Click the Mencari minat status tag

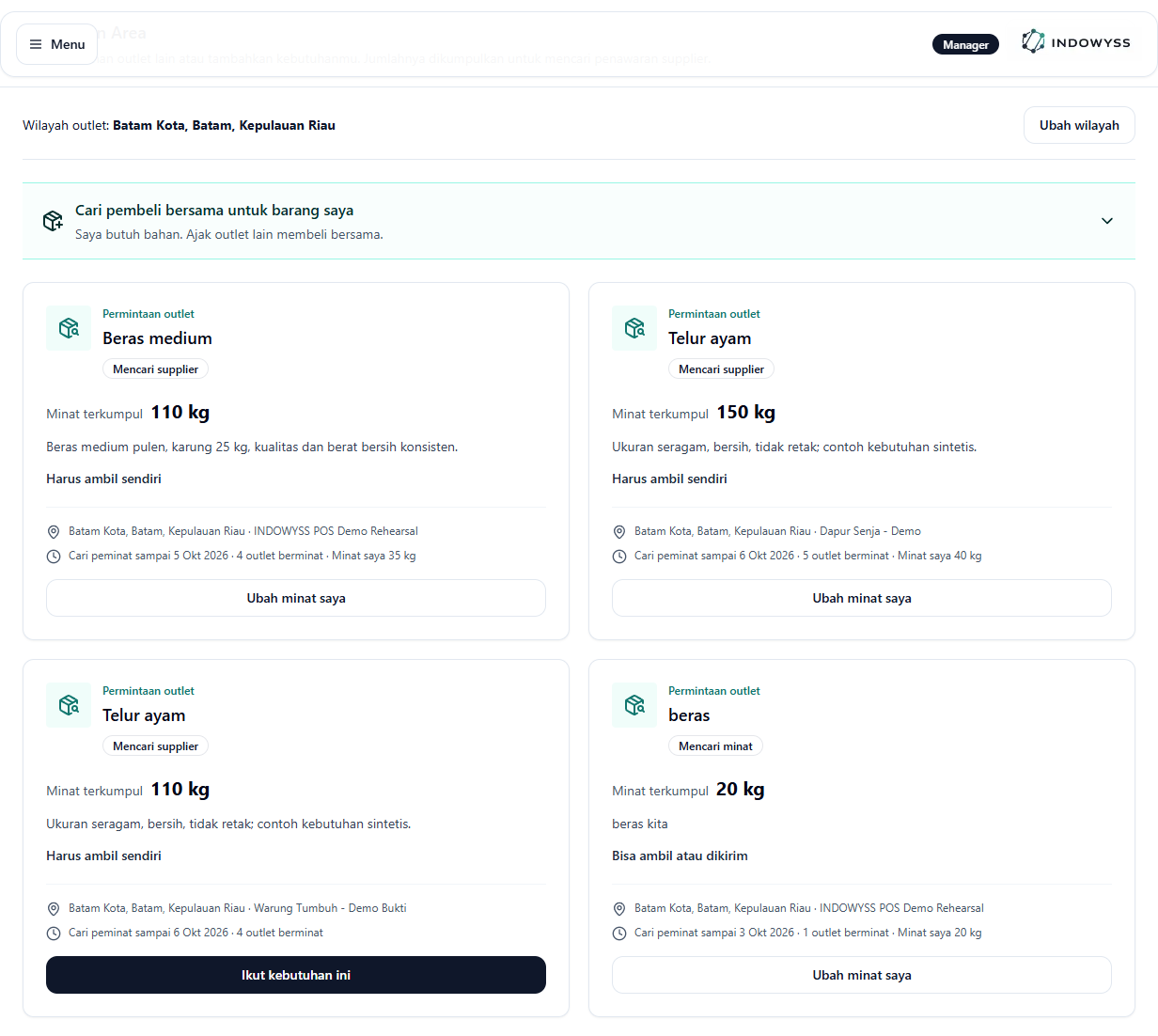715,746
